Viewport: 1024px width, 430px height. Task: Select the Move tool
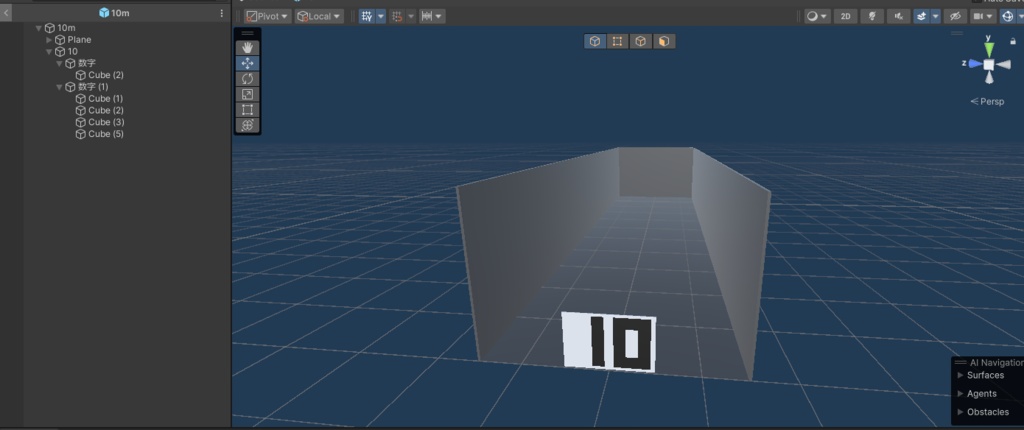point(248,63)
